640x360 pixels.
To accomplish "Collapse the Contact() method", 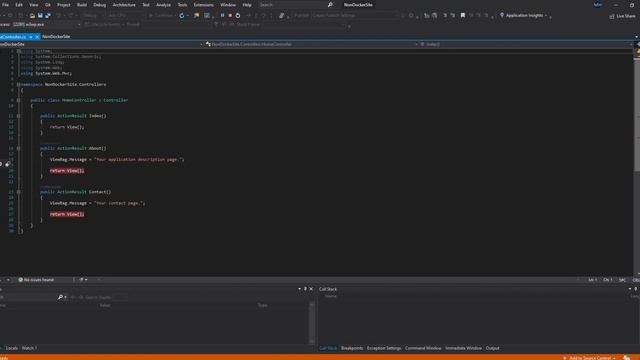I will [18, 192].
